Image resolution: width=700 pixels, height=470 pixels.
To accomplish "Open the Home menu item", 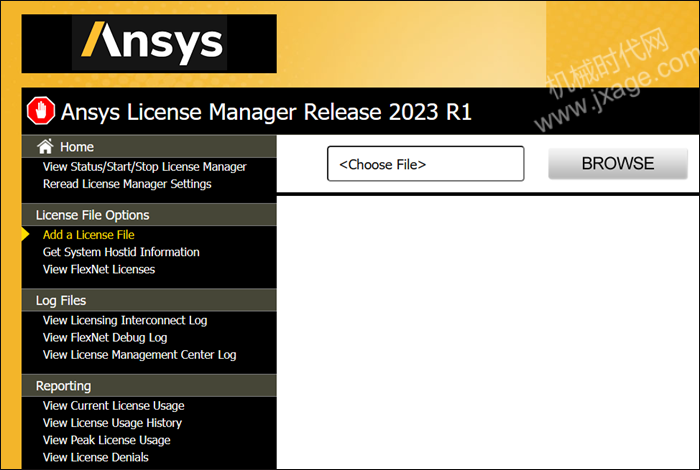I will tap(77, 147).
